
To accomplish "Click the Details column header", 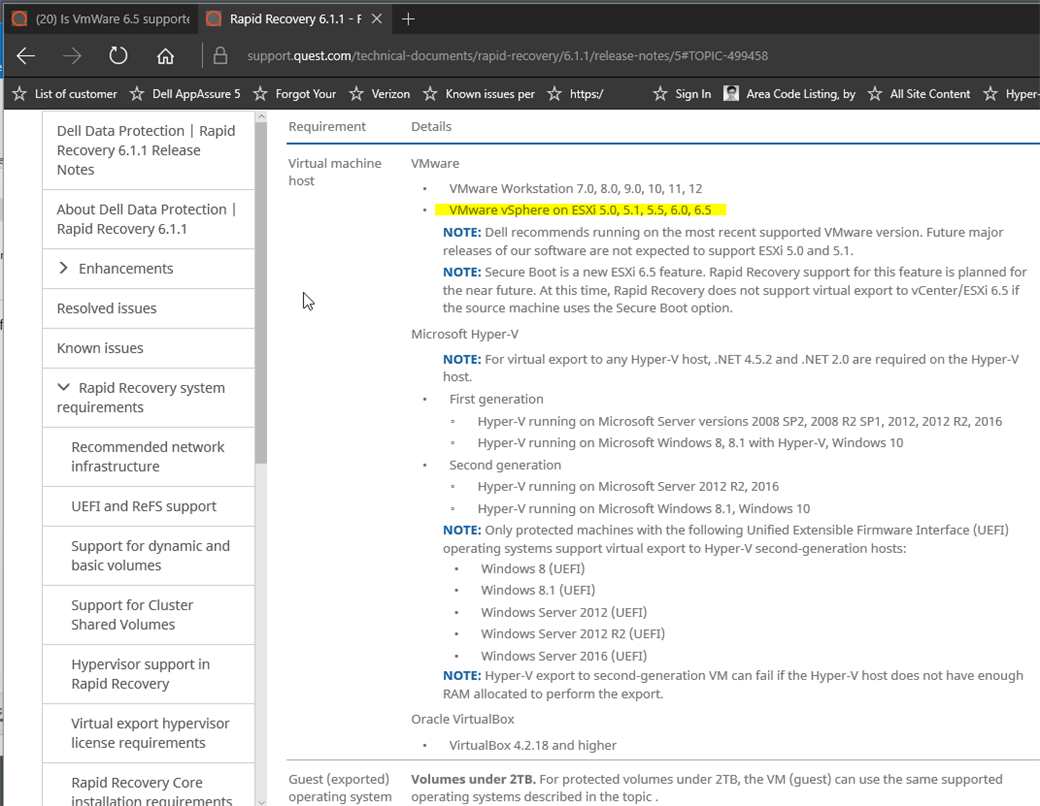I will [431, 126].
